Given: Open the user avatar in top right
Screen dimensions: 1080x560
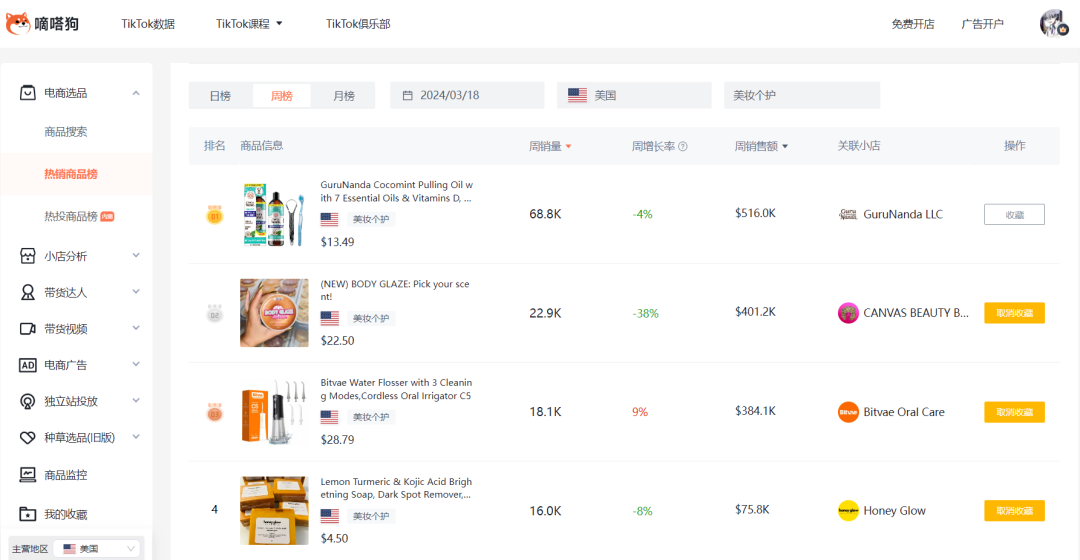Looking at the screenshot, I should pyautogui.click(x=1054, y=23).
